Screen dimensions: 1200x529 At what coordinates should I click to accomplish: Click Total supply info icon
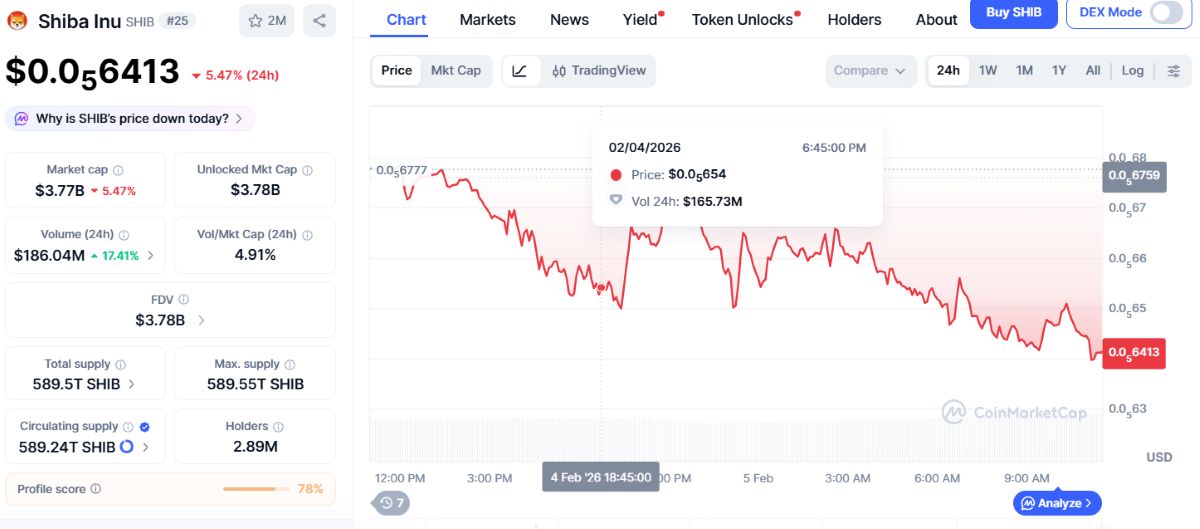coord(120,365)
